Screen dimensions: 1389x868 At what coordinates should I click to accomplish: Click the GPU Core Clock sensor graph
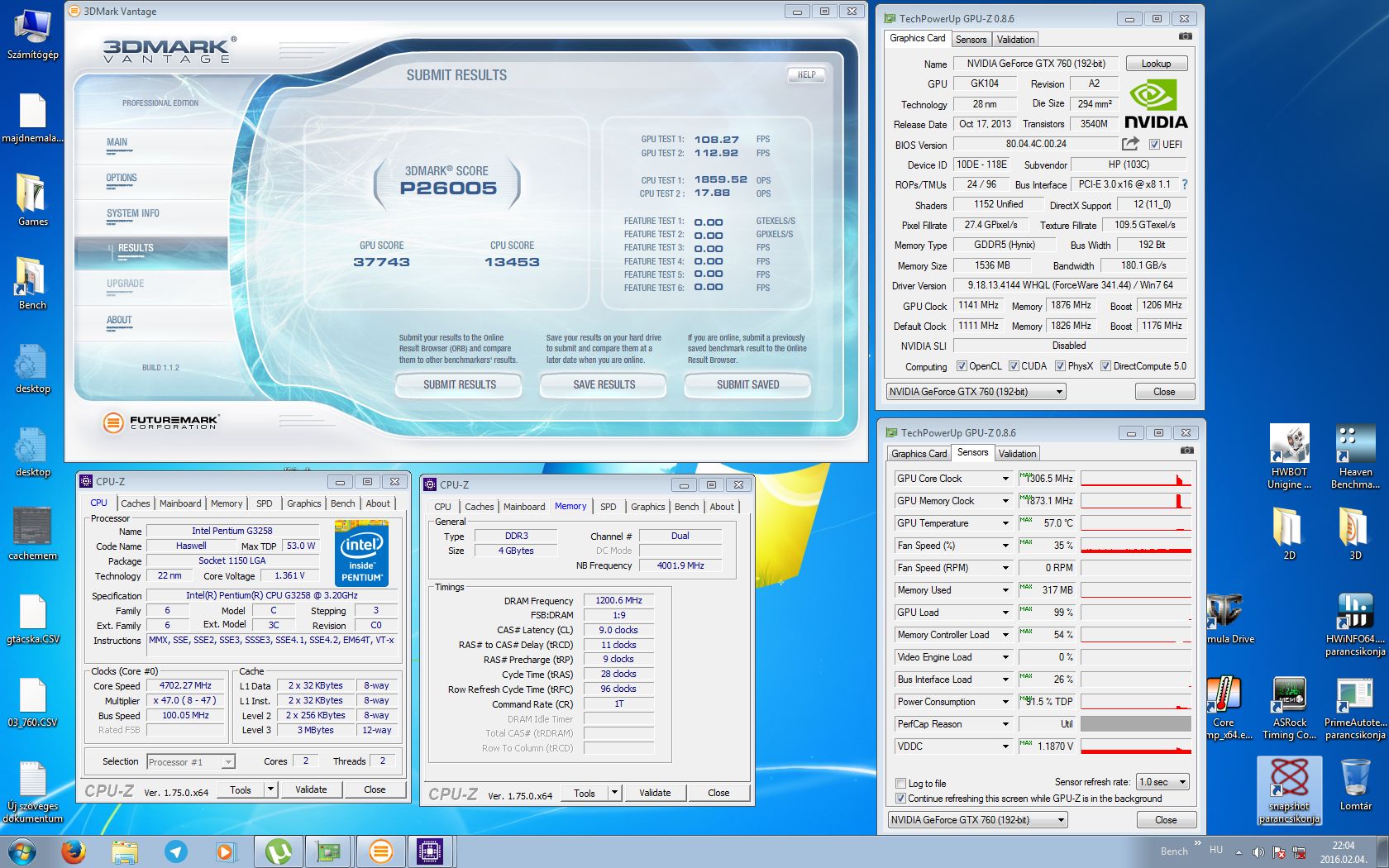coord(1136,479)
